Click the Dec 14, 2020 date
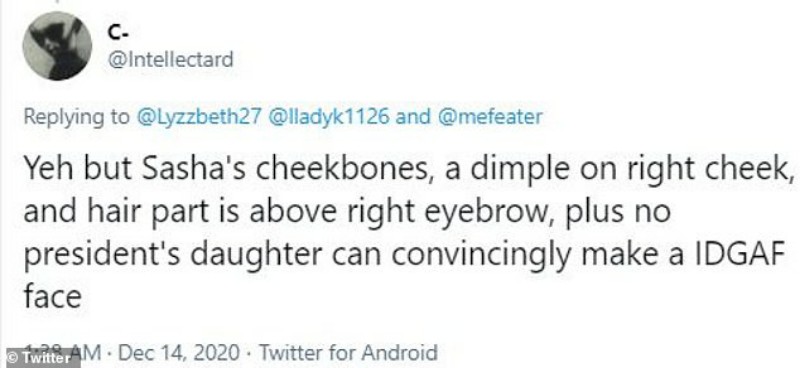 click(179, 353)
